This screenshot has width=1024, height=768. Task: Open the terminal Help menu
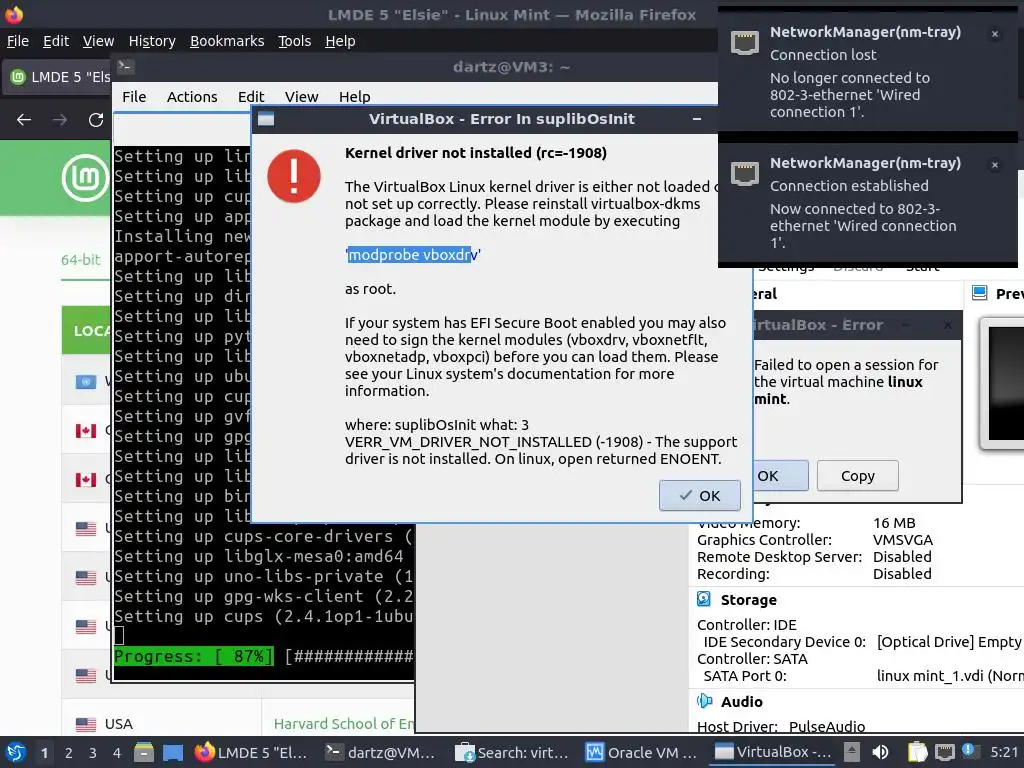pyautogui.click(x=355, y=97)
